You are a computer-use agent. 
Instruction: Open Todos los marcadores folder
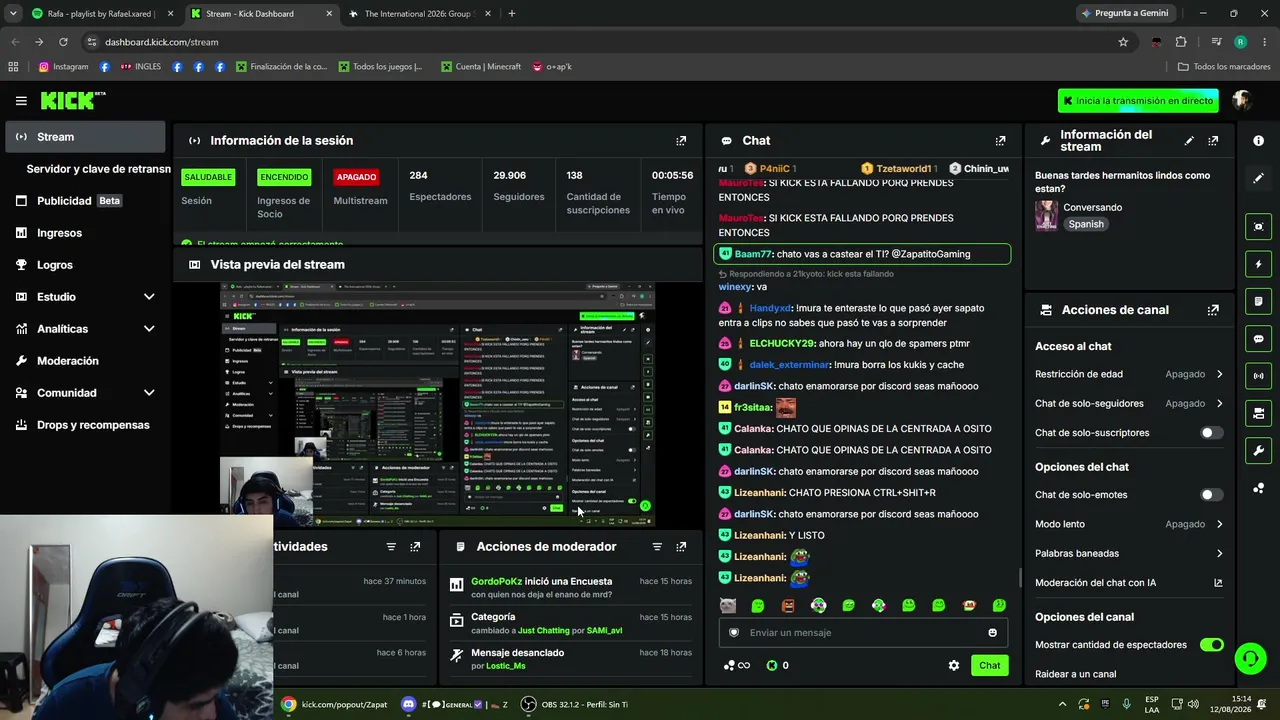click(1224, 67)
